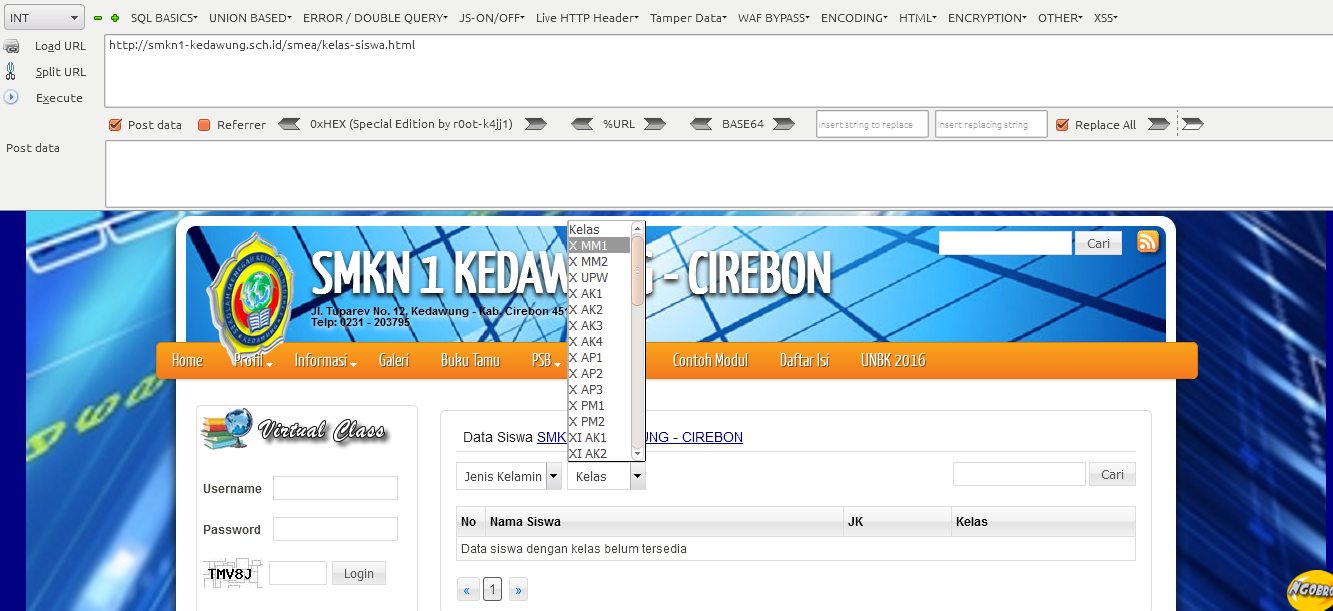Viewport: 1333px width, 611px height.
Task: Click the left arrow before 0xHEX
Action: (x=289, y=124)
